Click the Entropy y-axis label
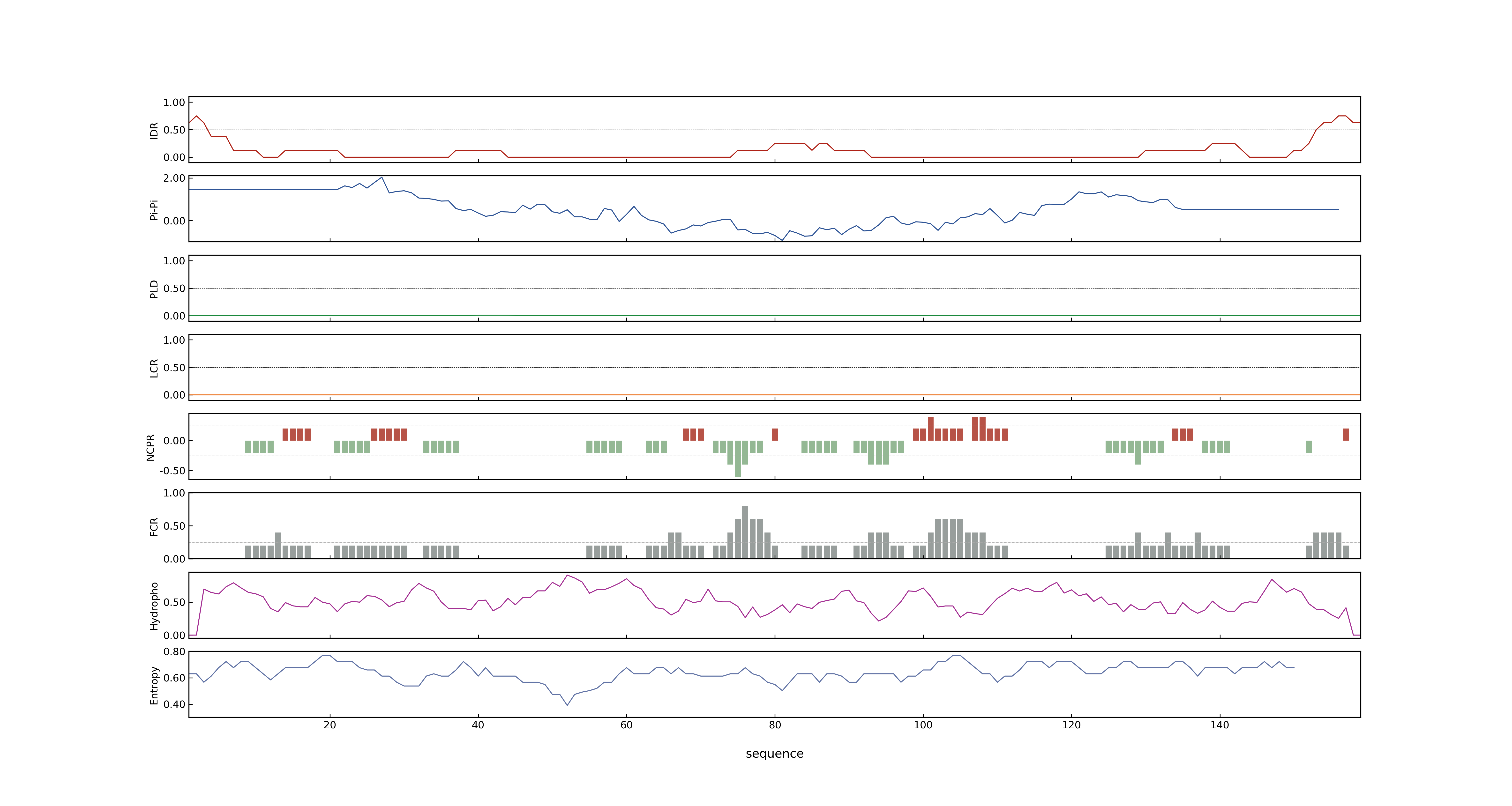Image resolution: width=1512 pixels, height=806 pixels. [154, 685]
